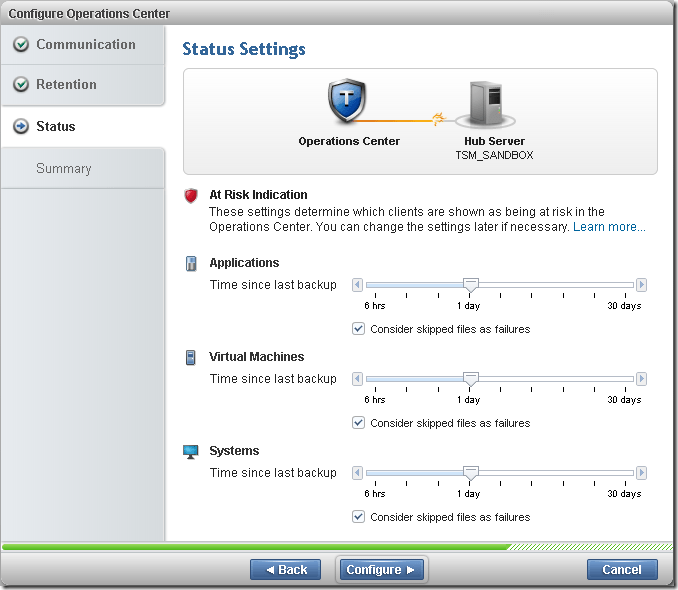Click the Systems monitor icon
678x590 pixels.
point(191,452)
